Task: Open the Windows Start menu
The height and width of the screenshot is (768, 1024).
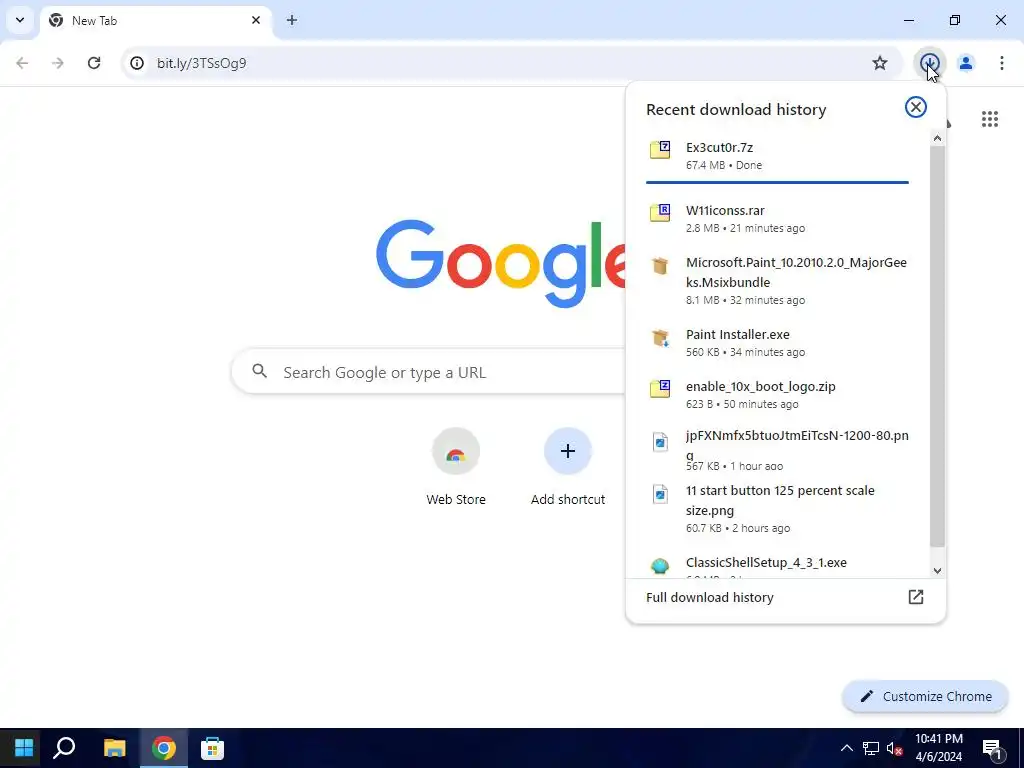Action: (x=24, y=748)
